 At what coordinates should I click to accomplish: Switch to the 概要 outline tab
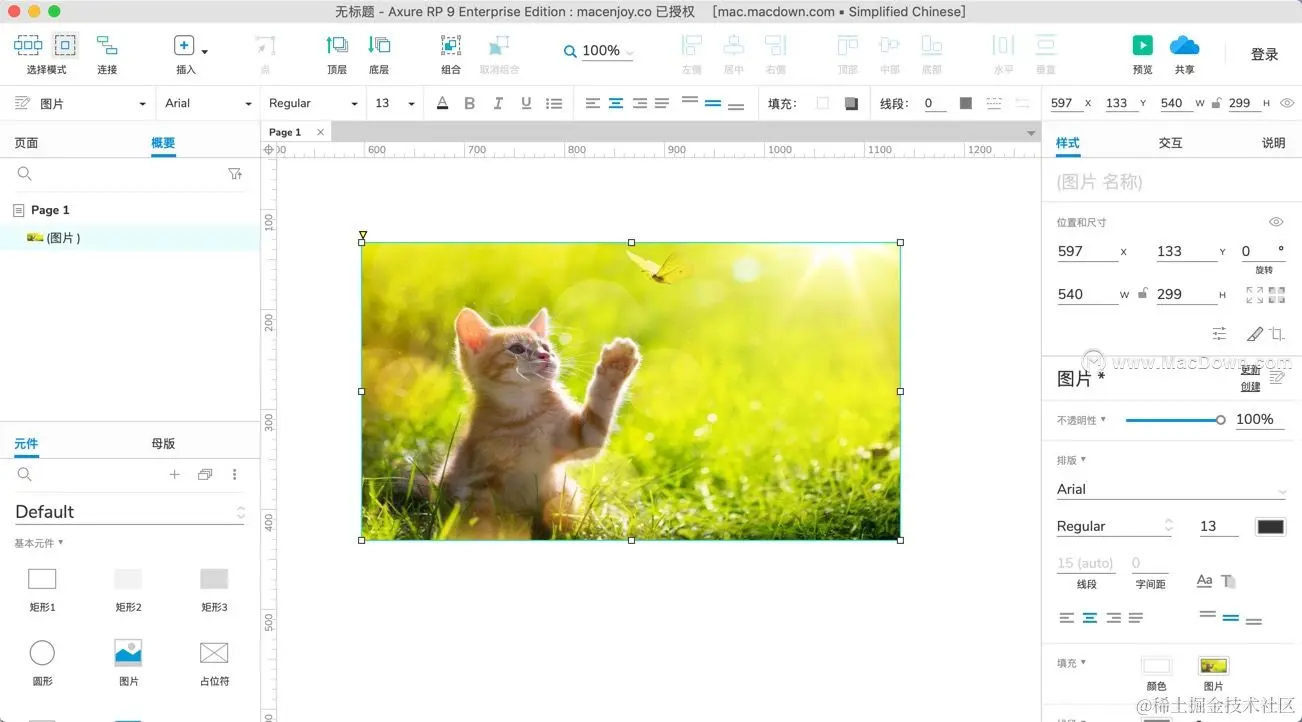[163, 143]
